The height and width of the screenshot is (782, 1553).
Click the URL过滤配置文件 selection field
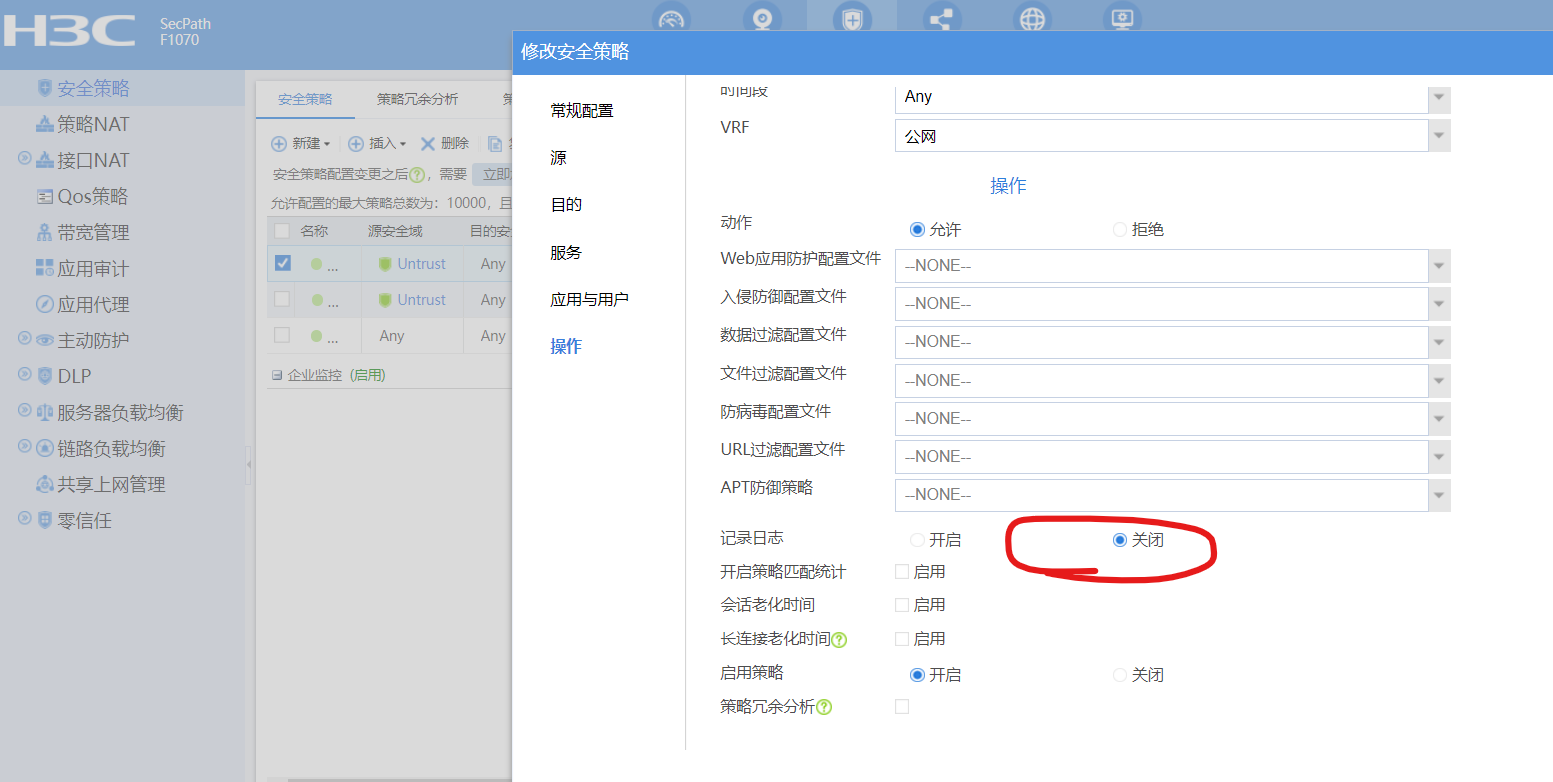tap(1160, 457)
